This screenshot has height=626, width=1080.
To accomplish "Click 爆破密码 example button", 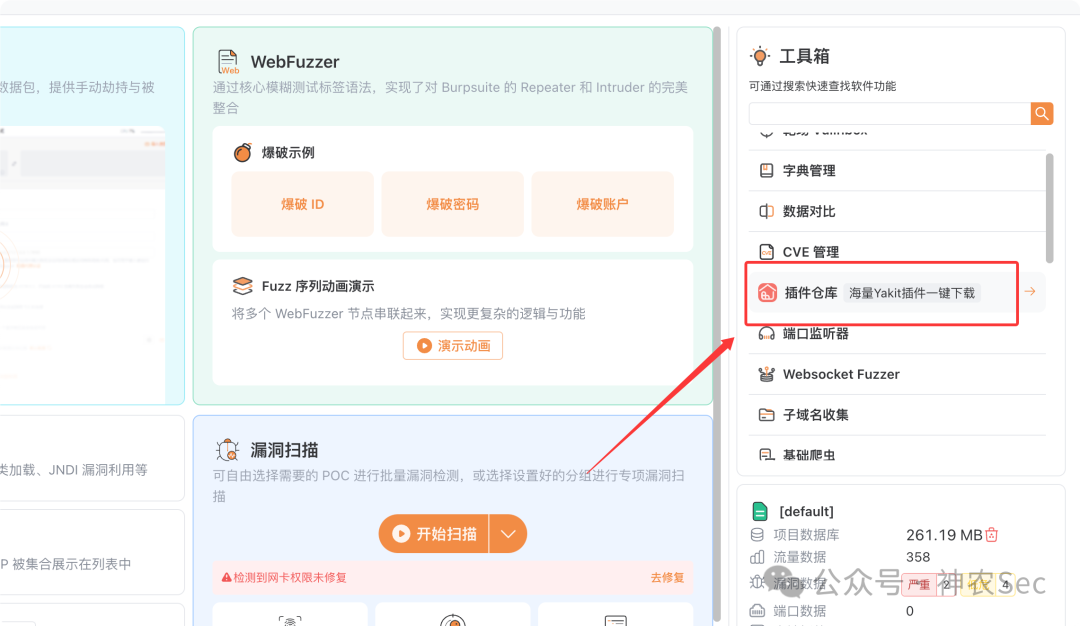I will click(453, 205).
